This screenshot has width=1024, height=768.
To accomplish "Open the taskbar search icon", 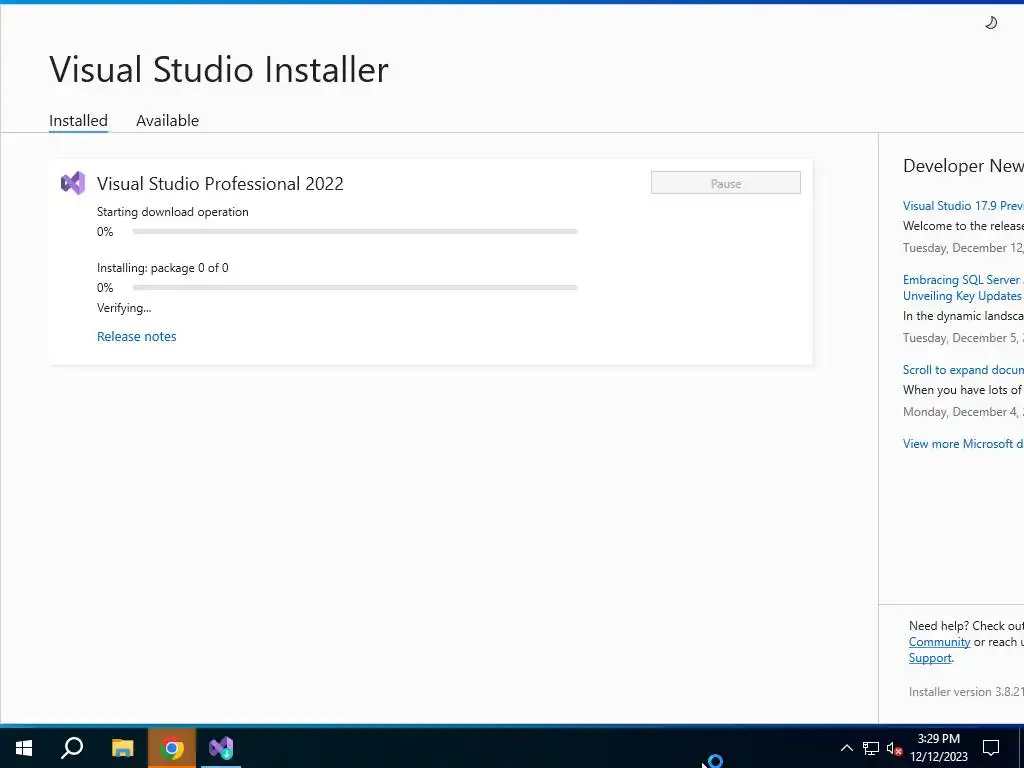I will coord(72,748).
